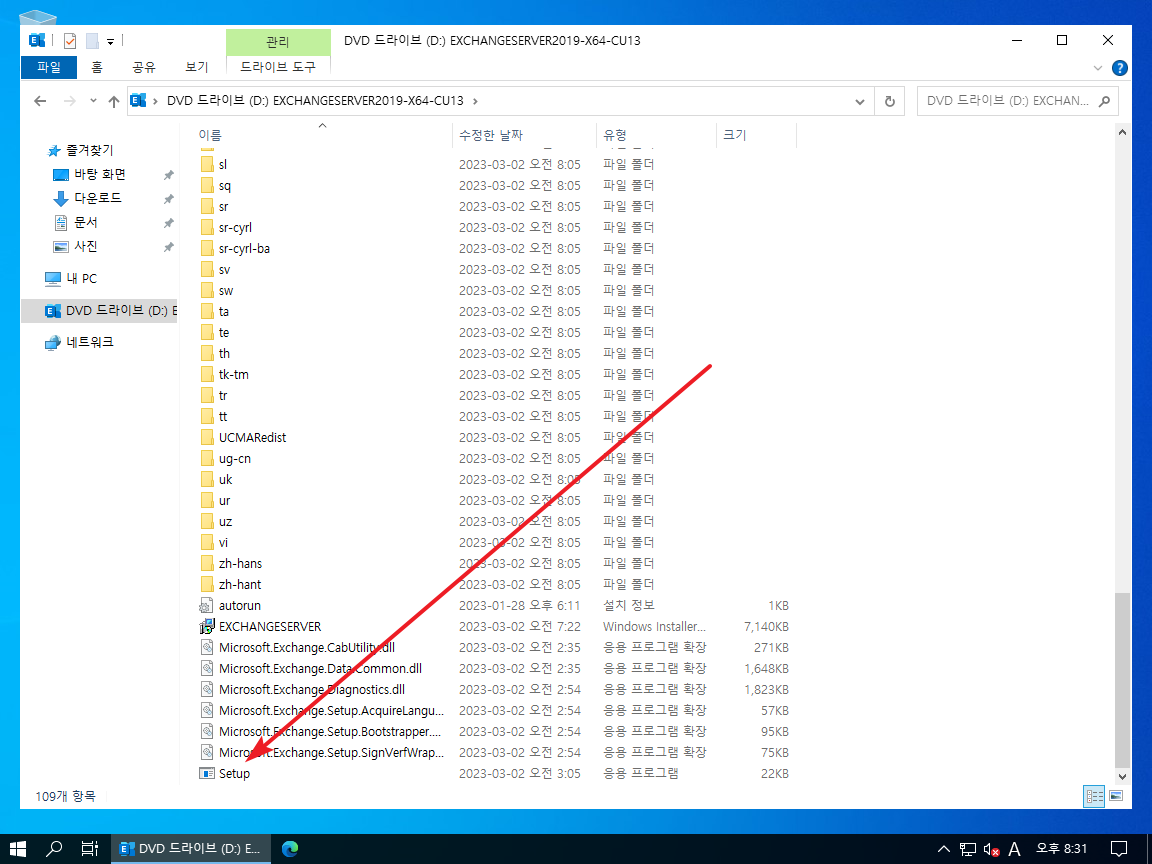Open the 드라이브 도구 ribbon tab
The image size is (1152, 864).
coord(278,67)
